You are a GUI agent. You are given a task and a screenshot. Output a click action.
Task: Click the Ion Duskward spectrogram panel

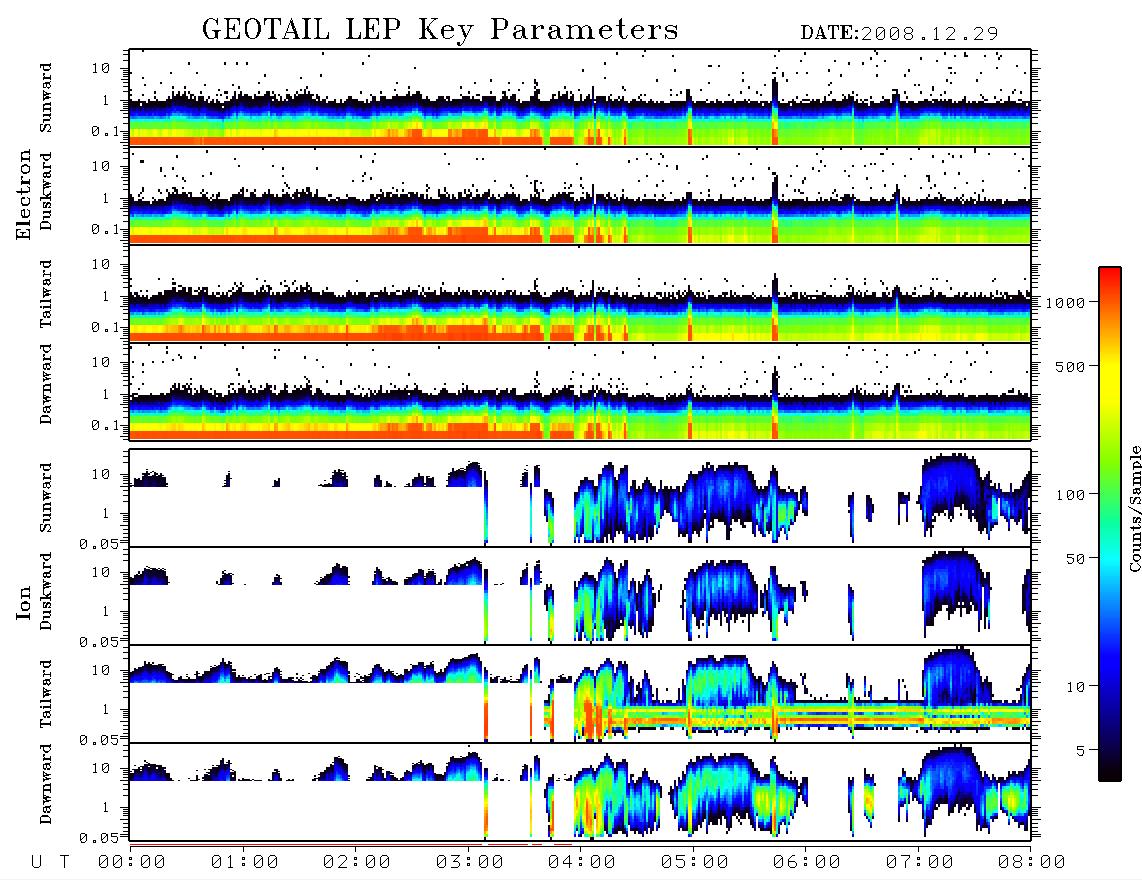click(580, 596)
